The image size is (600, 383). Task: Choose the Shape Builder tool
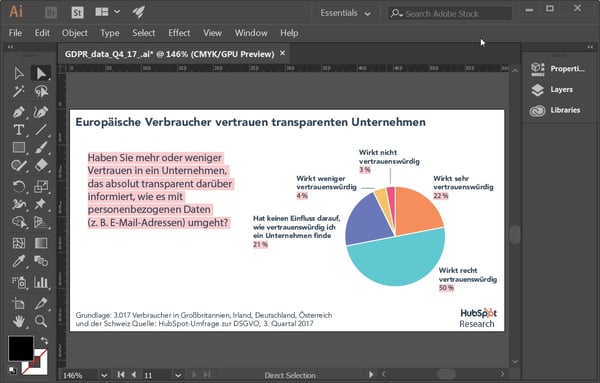18,222
